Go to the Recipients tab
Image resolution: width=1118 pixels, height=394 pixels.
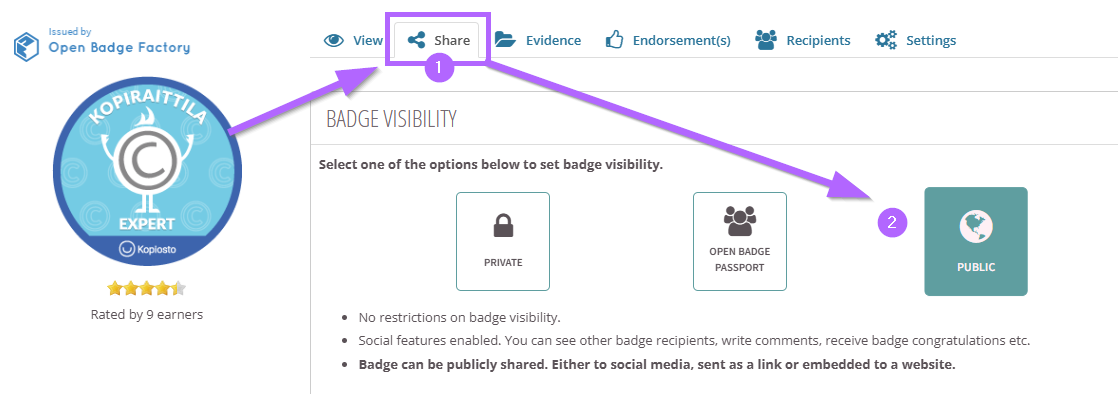click(803, 40)
